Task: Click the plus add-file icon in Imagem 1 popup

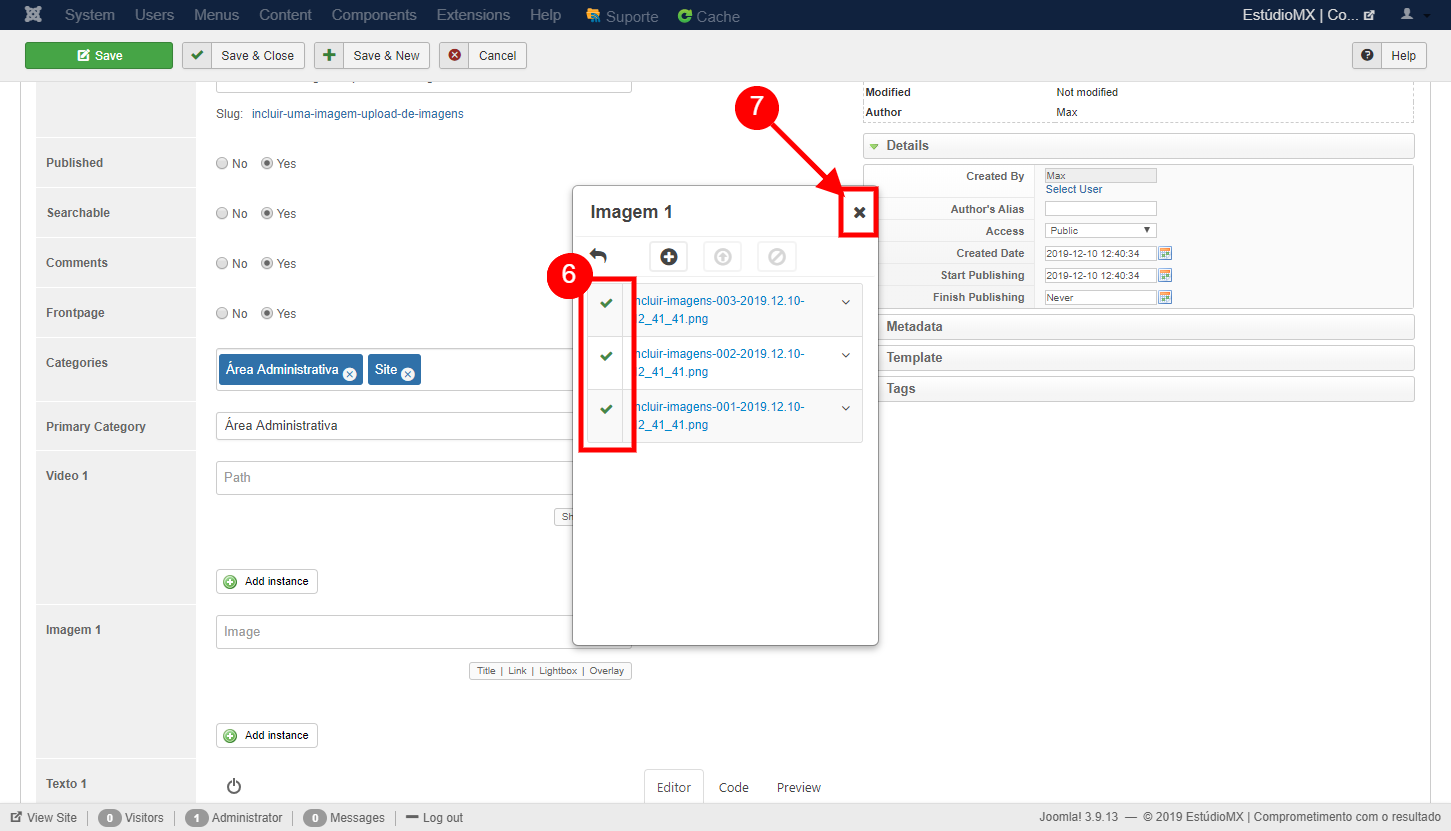Action: (x=668, y=257)
